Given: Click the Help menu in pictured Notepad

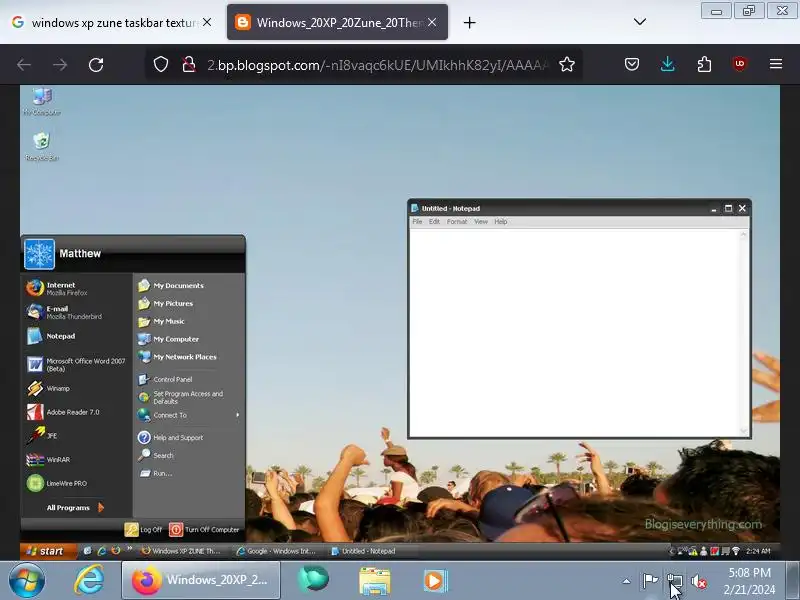Looking at the screenshot, I should pos(501,222).
